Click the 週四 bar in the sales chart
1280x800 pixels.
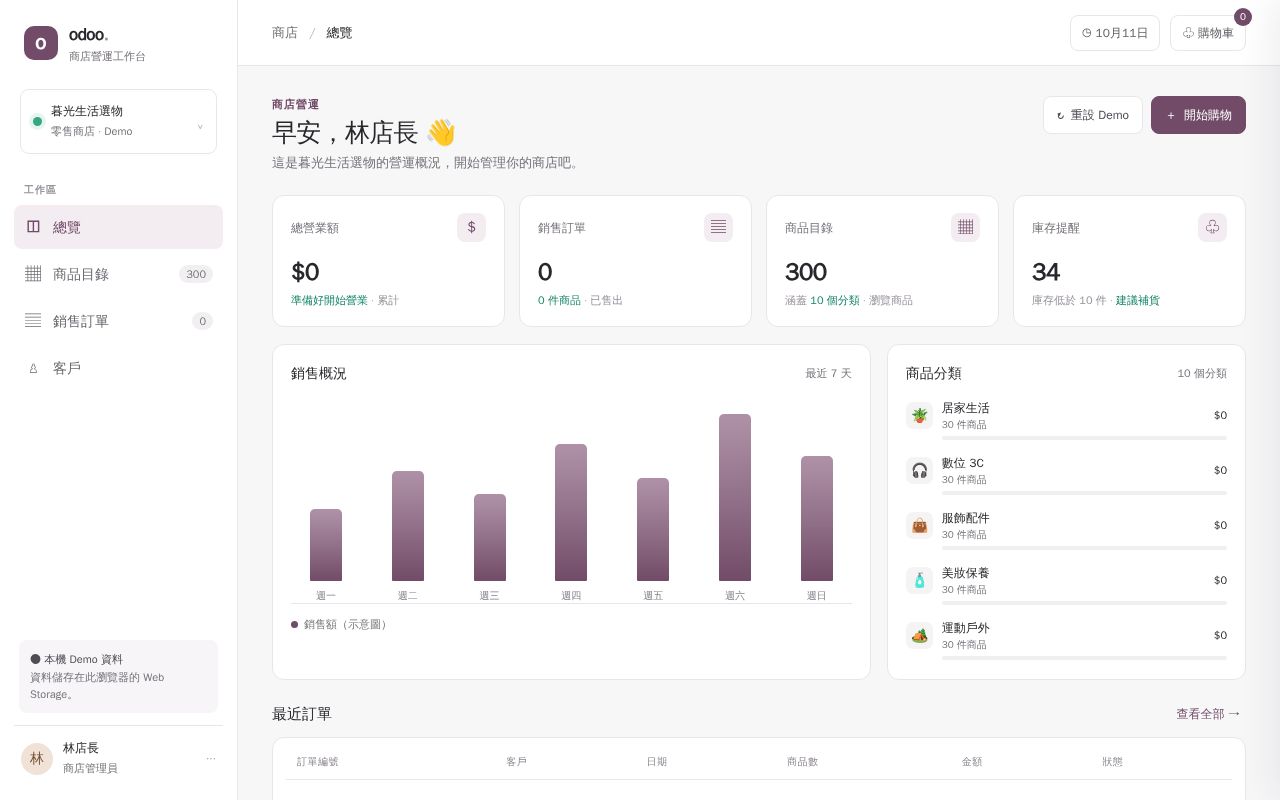[571, 512]
